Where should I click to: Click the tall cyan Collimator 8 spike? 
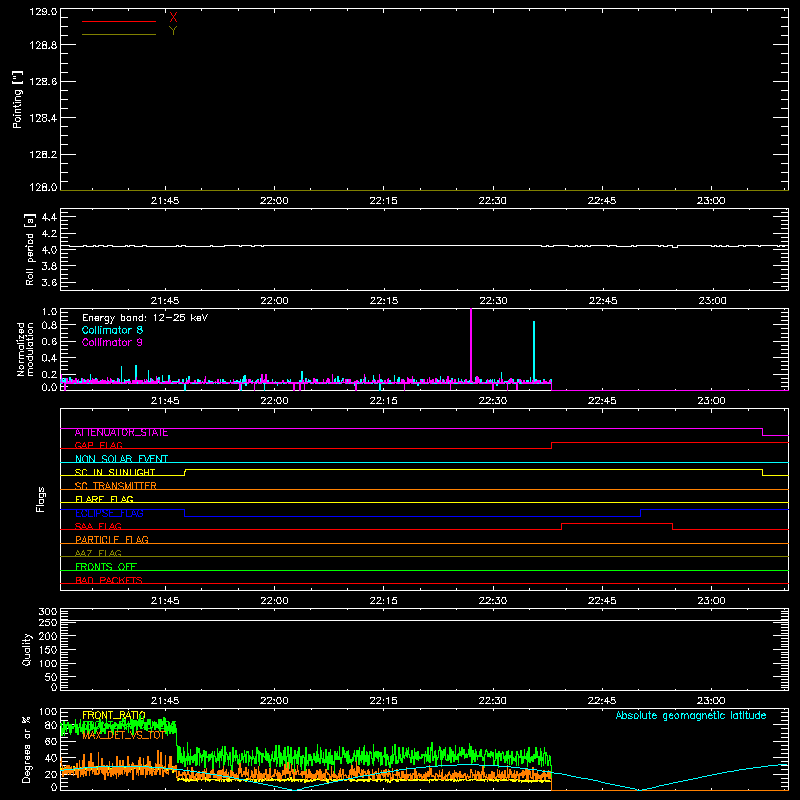[534, 351]
